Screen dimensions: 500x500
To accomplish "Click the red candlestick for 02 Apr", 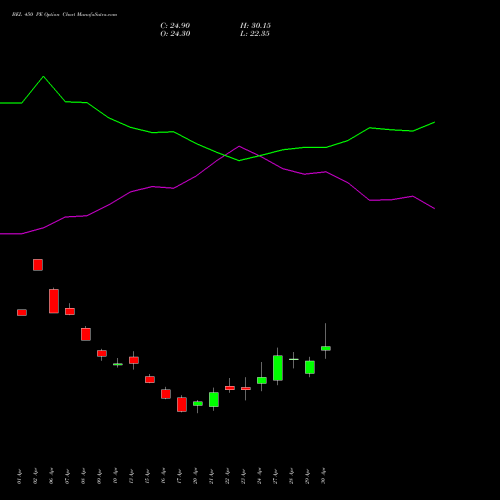I will (38, 265).
